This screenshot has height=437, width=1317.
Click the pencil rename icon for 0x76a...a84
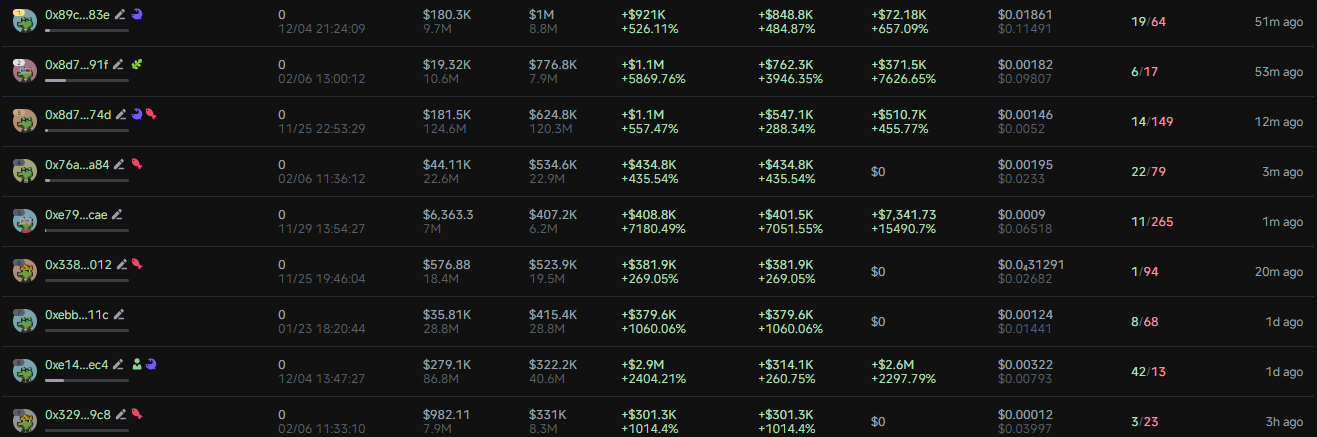coord(119,164)
